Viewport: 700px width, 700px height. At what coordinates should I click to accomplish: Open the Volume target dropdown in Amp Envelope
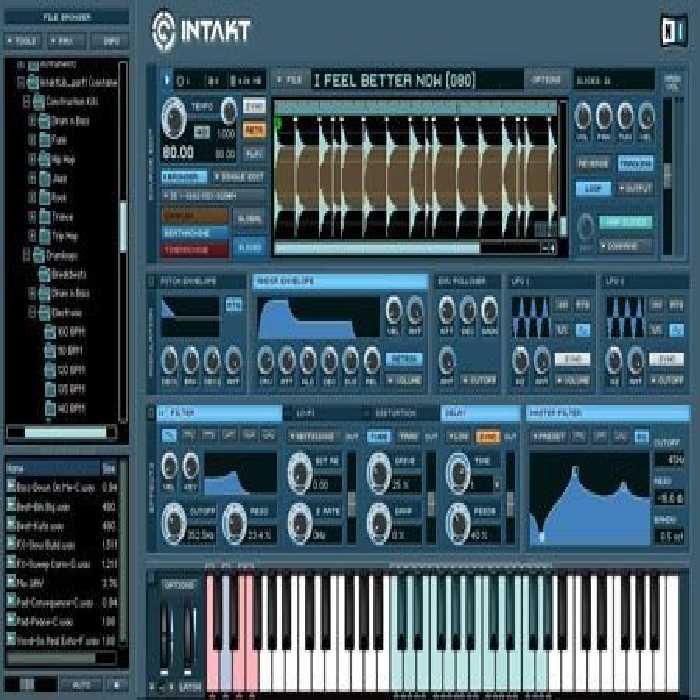click(404, 380)
